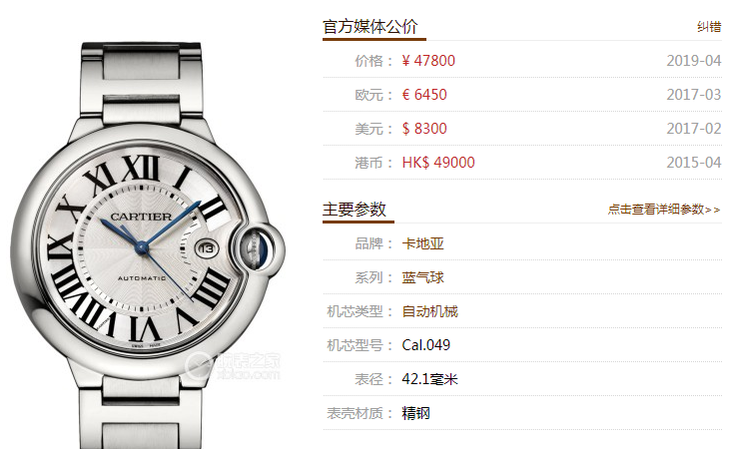This screenshot has width=730, height=449.
Task: Click the 精钢 case material value
Action: tap(416, 413)
